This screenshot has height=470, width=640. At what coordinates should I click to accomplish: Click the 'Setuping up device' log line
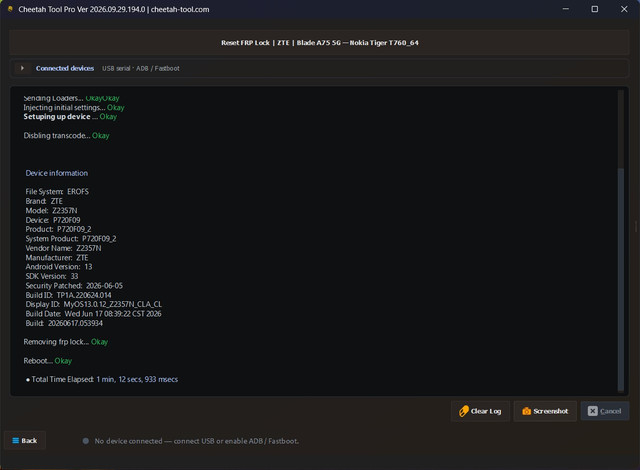(70, 117)
